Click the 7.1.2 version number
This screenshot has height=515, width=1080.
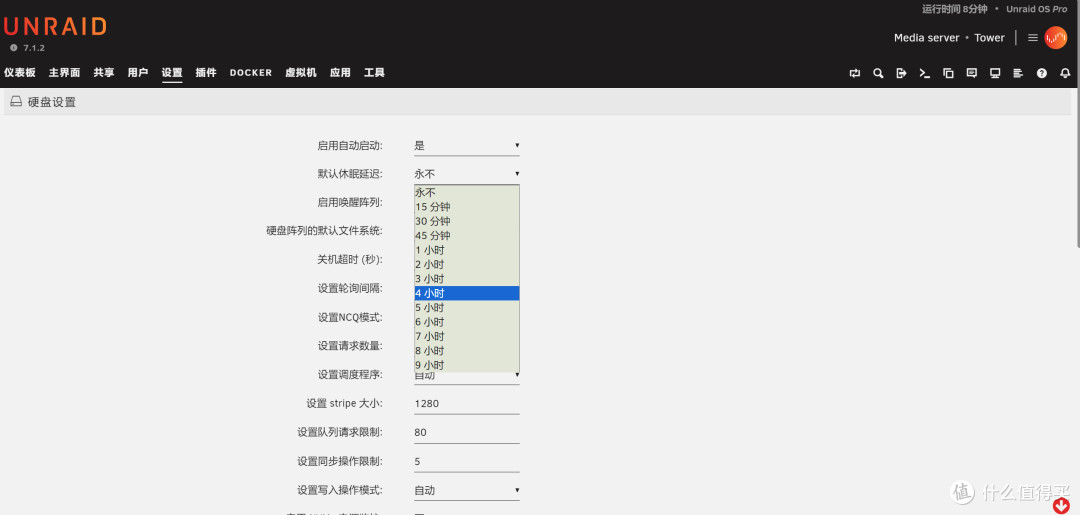point(34,48)
